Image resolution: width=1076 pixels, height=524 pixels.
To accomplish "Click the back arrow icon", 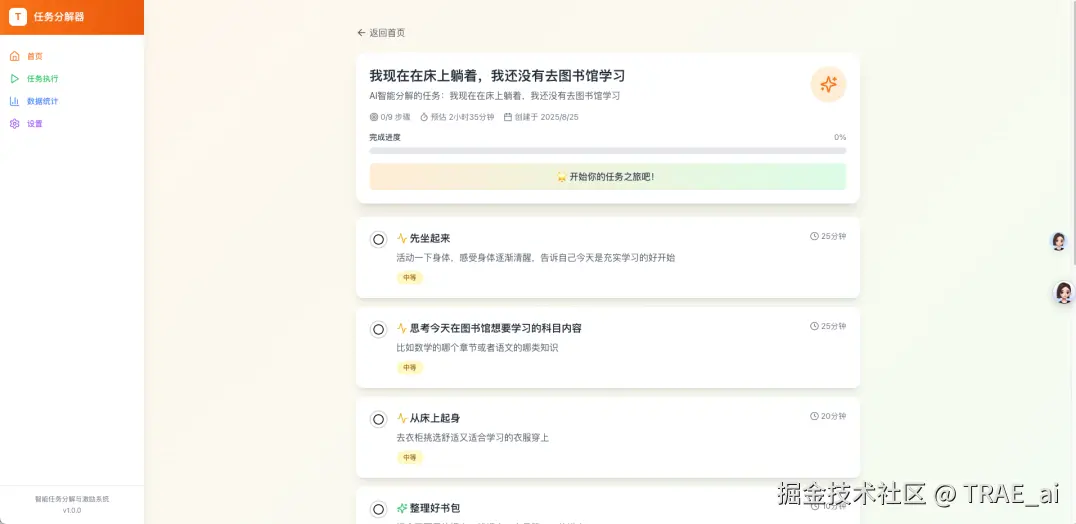I will click(361, 33).
